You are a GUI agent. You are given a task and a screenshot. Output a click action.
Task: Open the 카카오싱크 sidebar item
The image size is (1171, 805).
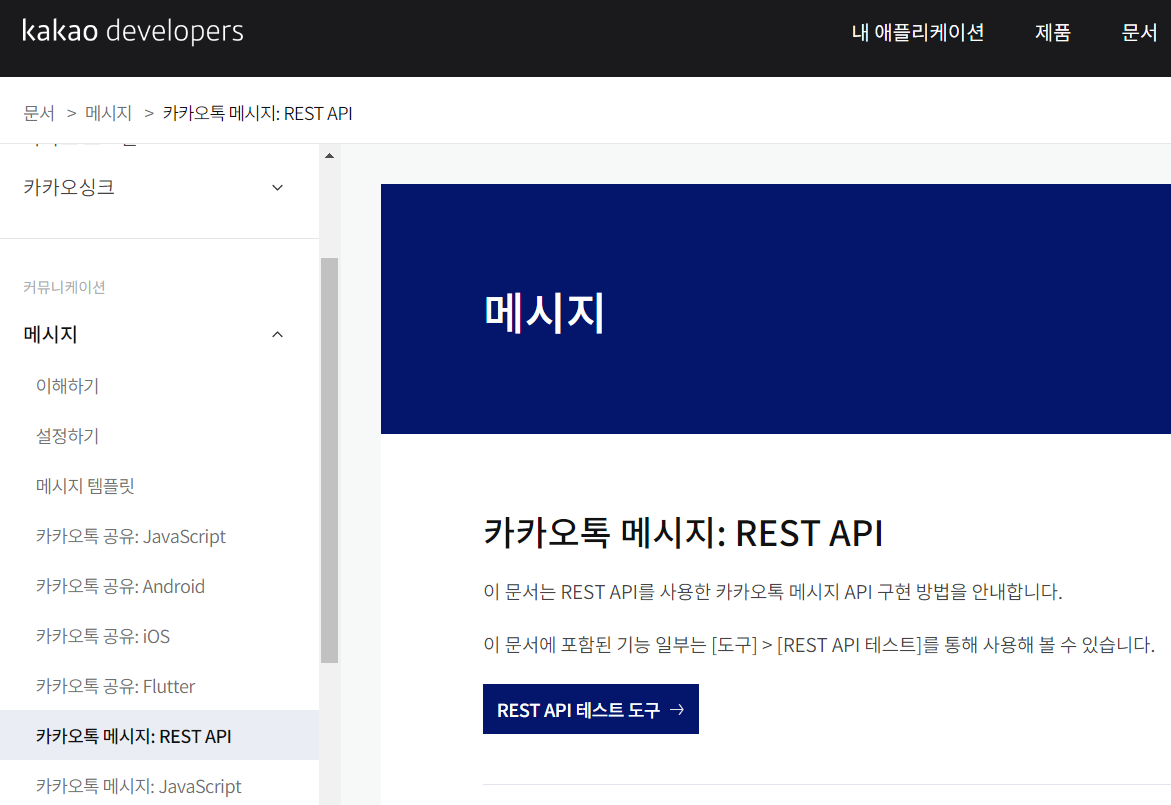(x=69, y=187)
